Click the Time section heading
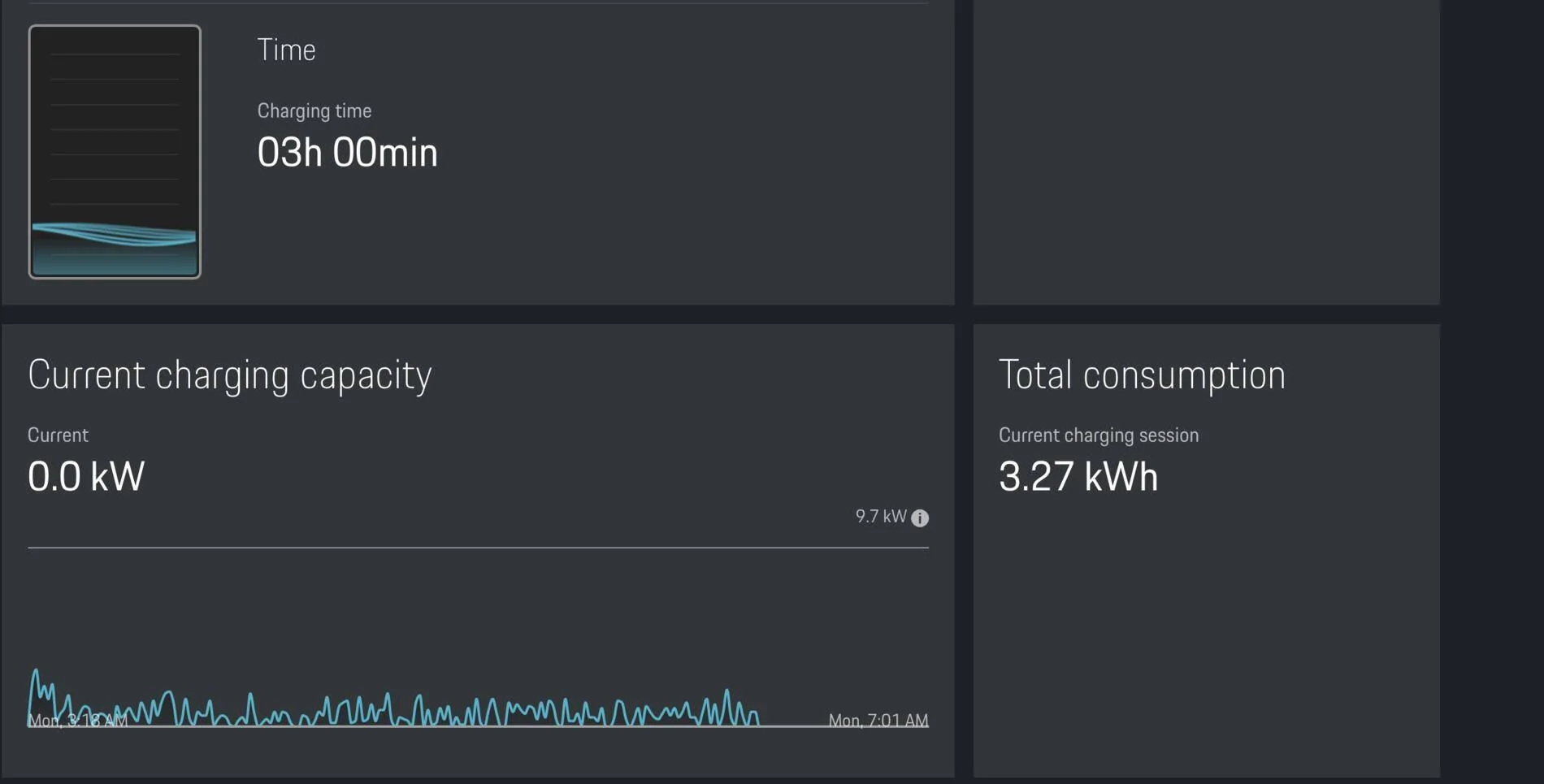Image resolution: width=1544 pixels, height=784 pixels. pyautogui.click(x=286, y=50)
